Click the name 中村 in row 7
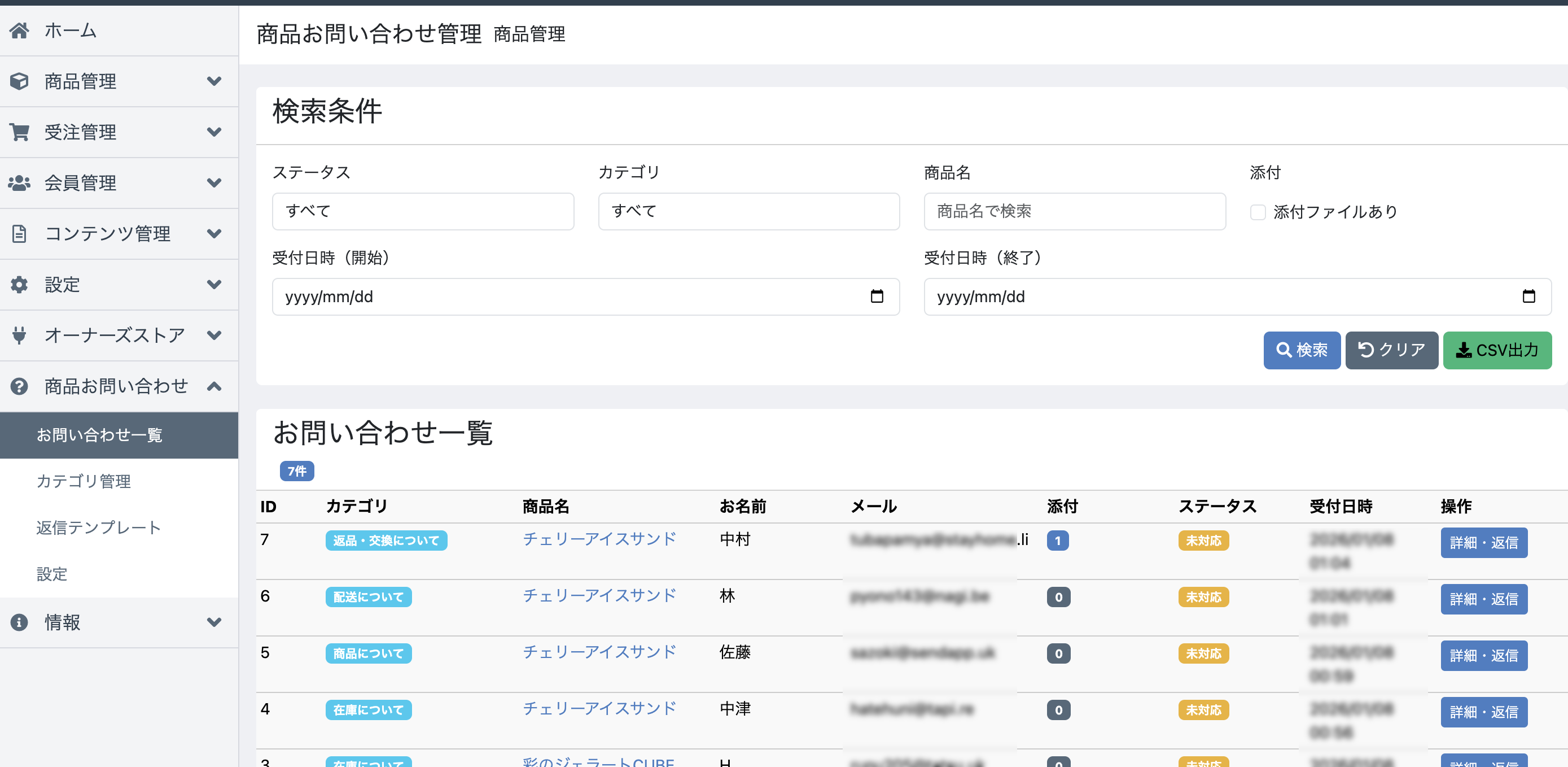The image size is (1568, 767). 735,539
